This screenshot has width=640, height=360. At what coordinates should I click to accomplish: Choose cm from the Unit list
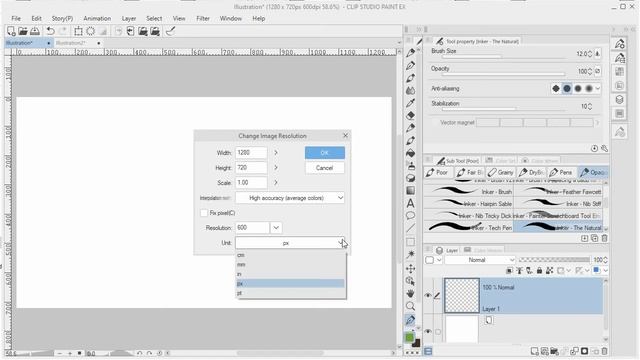coord(291,255)
